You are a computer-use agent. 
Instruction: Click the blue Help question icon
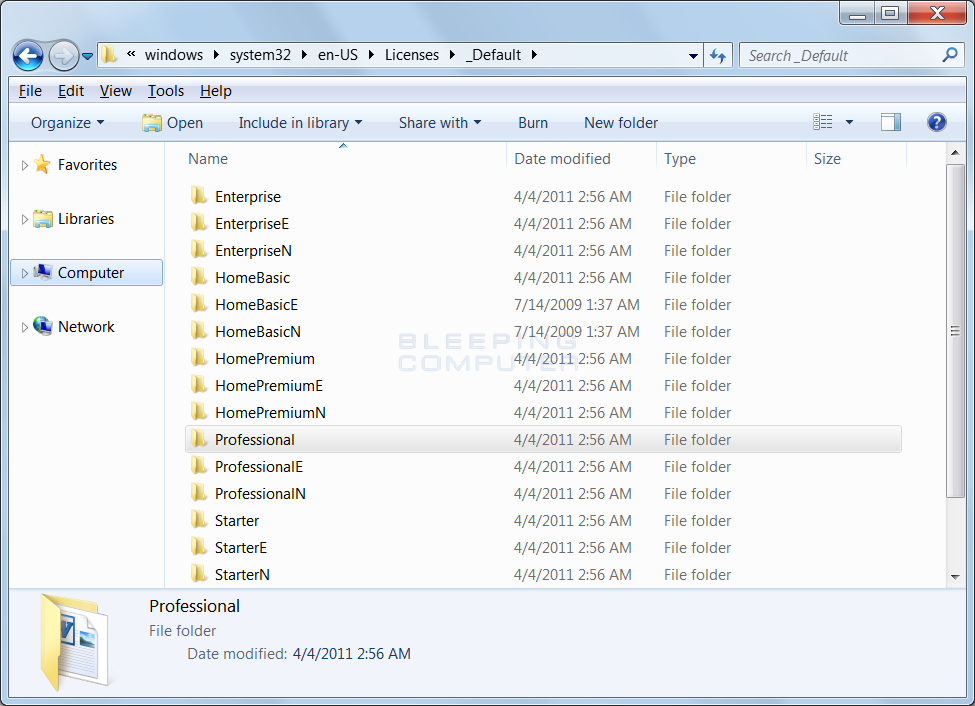coord(936,122)
